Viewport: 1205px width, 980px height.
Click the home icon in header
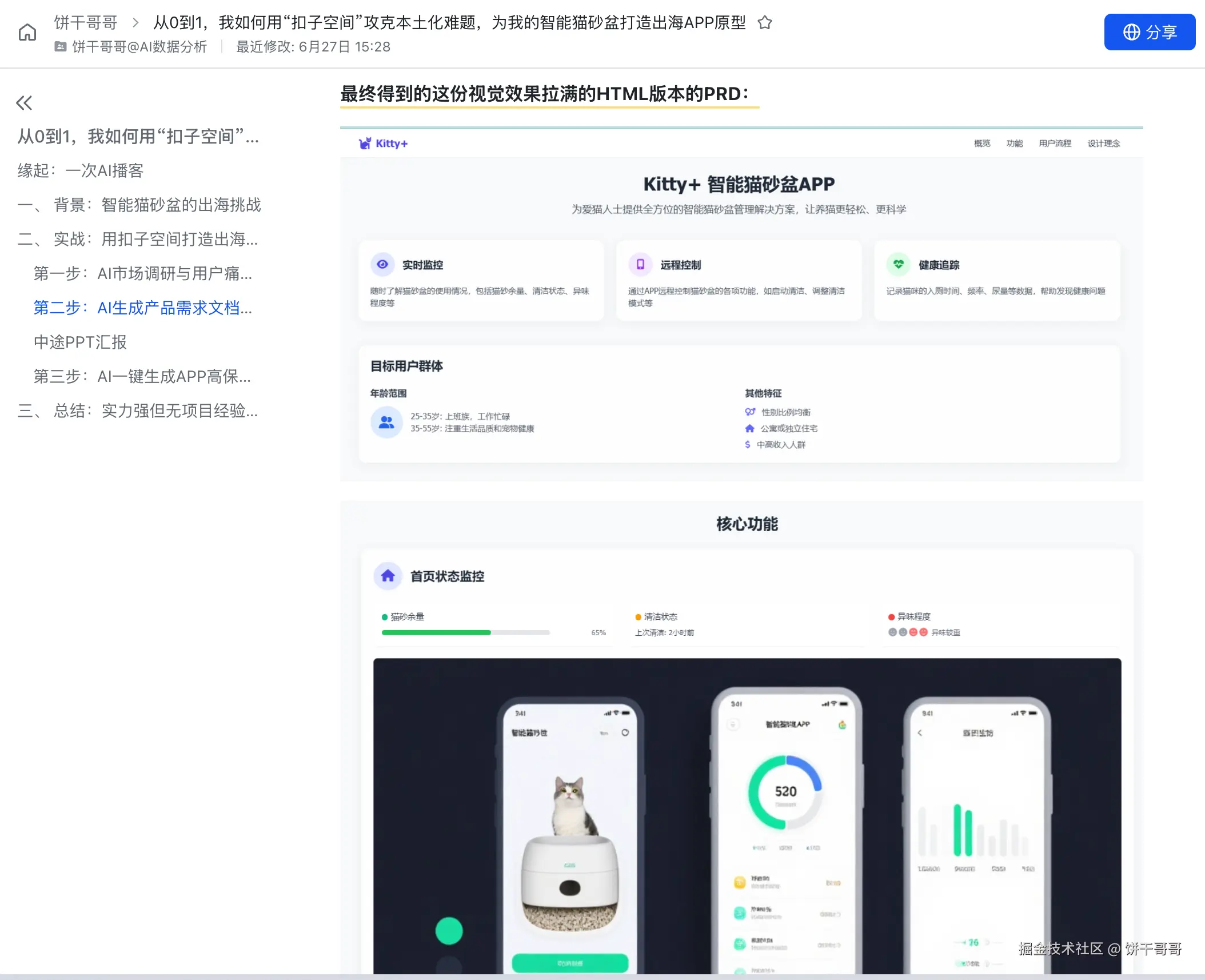[27, 33]
